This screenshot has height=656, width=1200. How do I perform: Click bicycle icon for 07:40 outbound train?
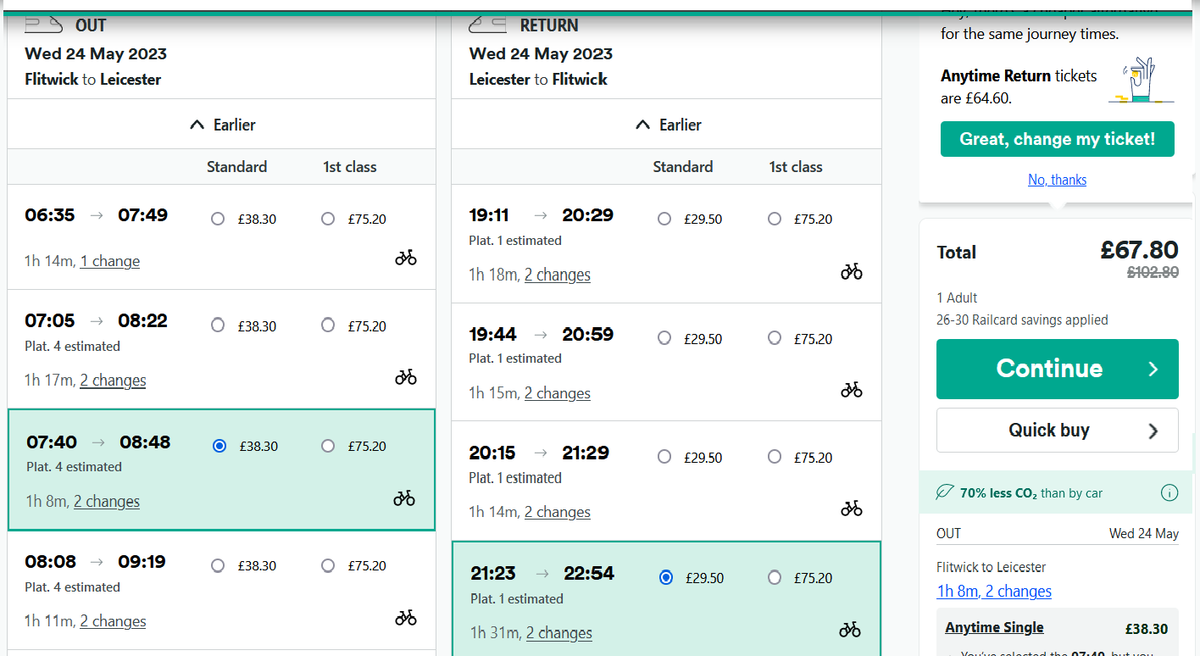[x=405, y=498]
